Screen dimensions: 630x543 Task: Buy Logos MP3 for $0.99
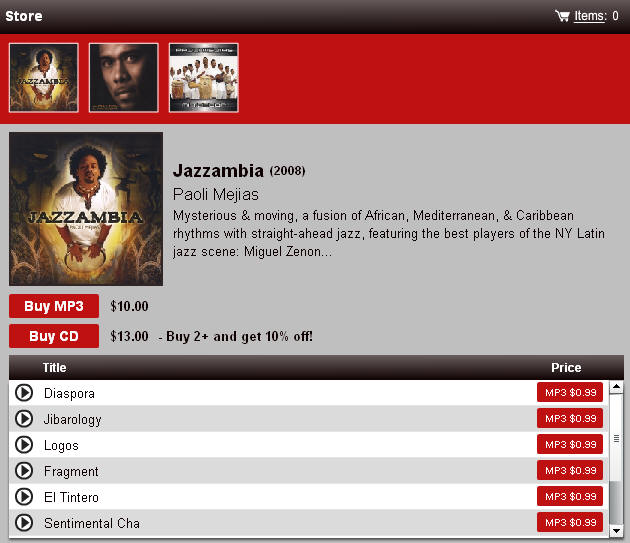click(570, 445)
